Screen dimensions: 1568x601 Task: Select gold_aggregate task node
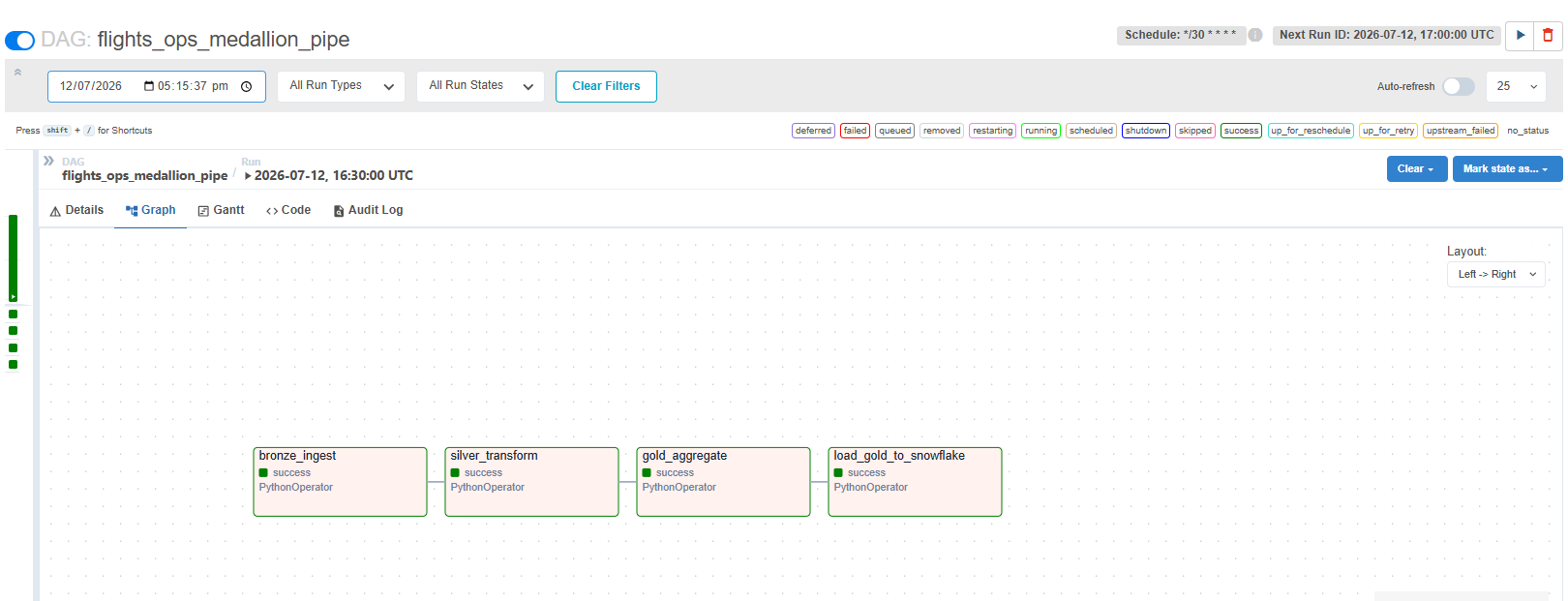tap(723, 482)
